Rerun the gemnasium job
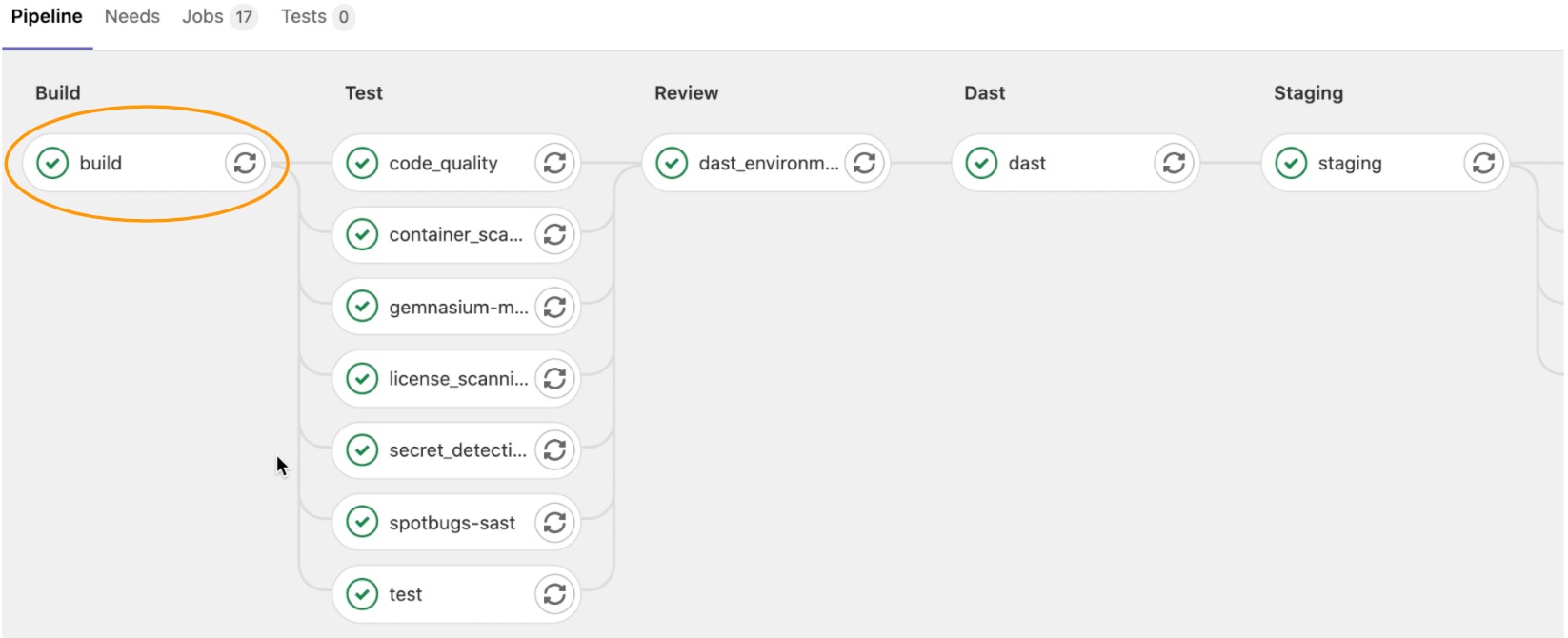Viewport: 1568px width, 638px height. [554, 307]
